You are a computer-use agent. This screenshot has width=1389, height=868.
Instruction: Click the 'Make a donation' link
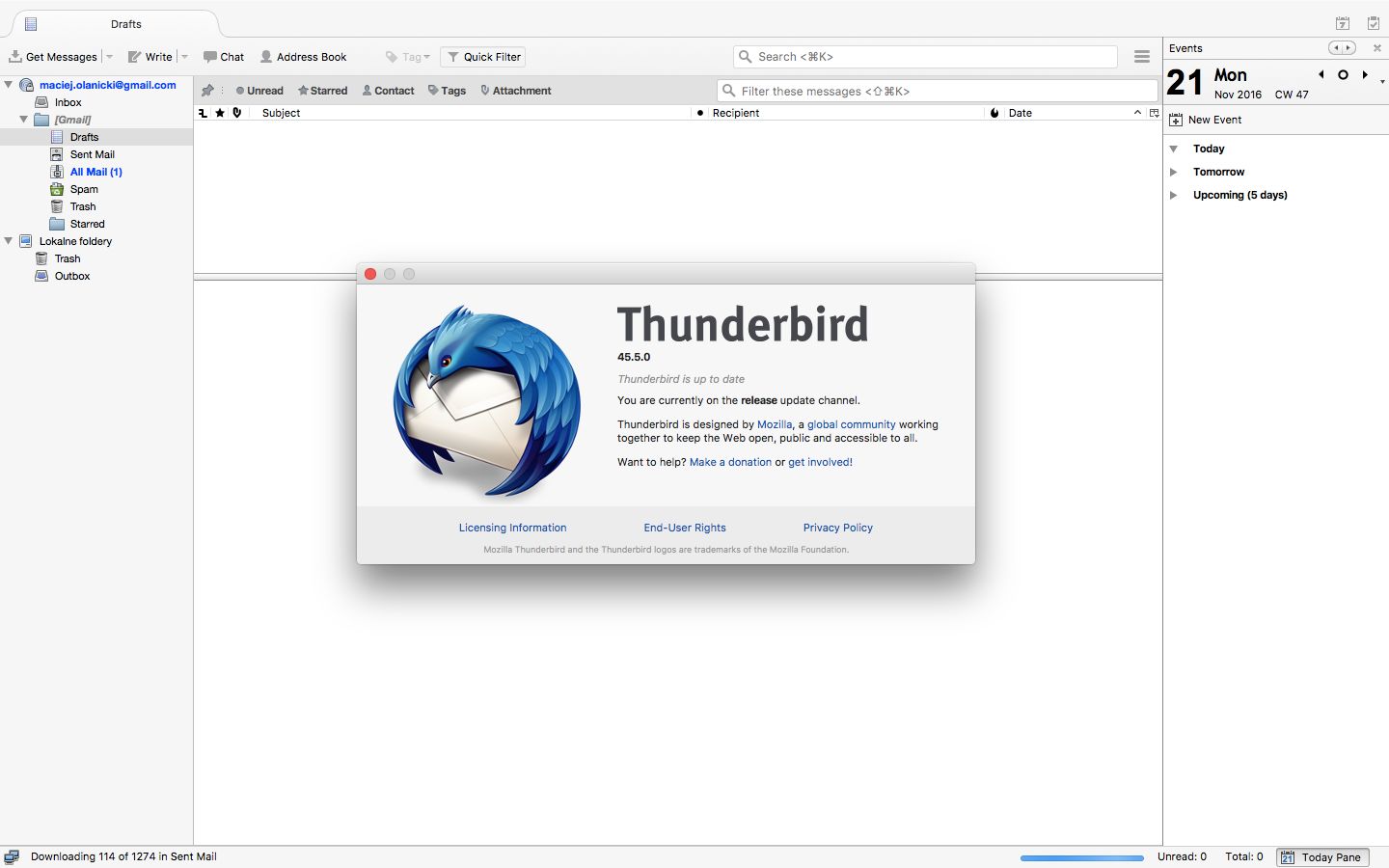pyautogui.click(x=730, y=462)
